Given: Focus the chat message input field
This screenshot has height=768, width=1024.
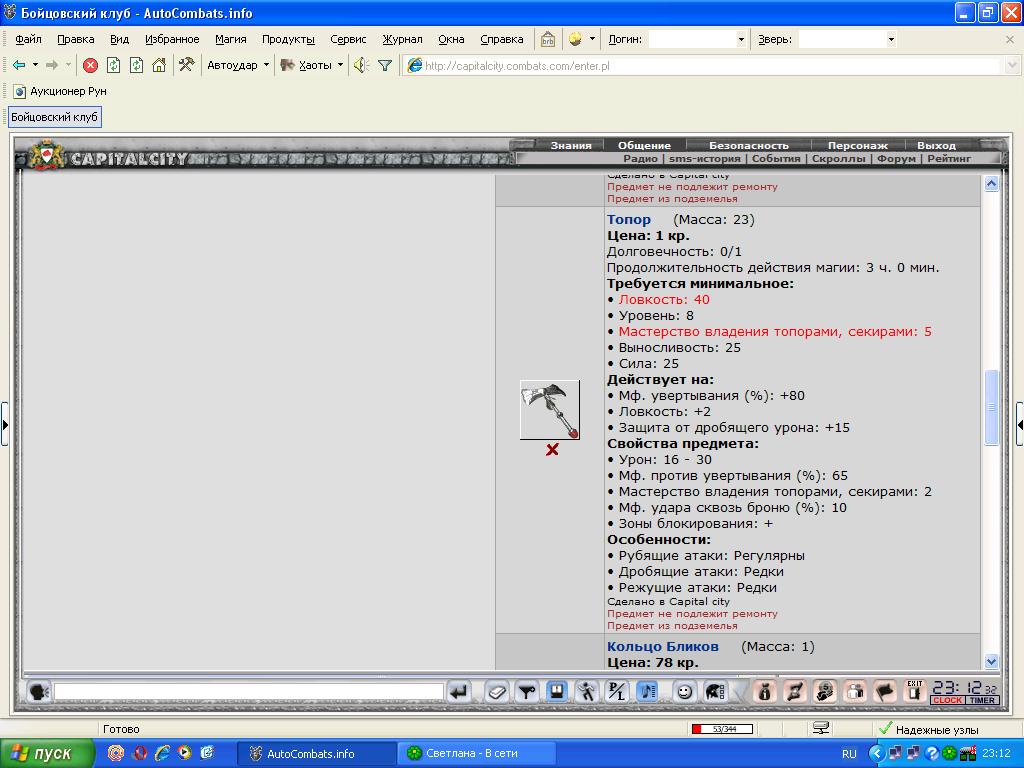Looking at the screenshot, I should point(249,691).
